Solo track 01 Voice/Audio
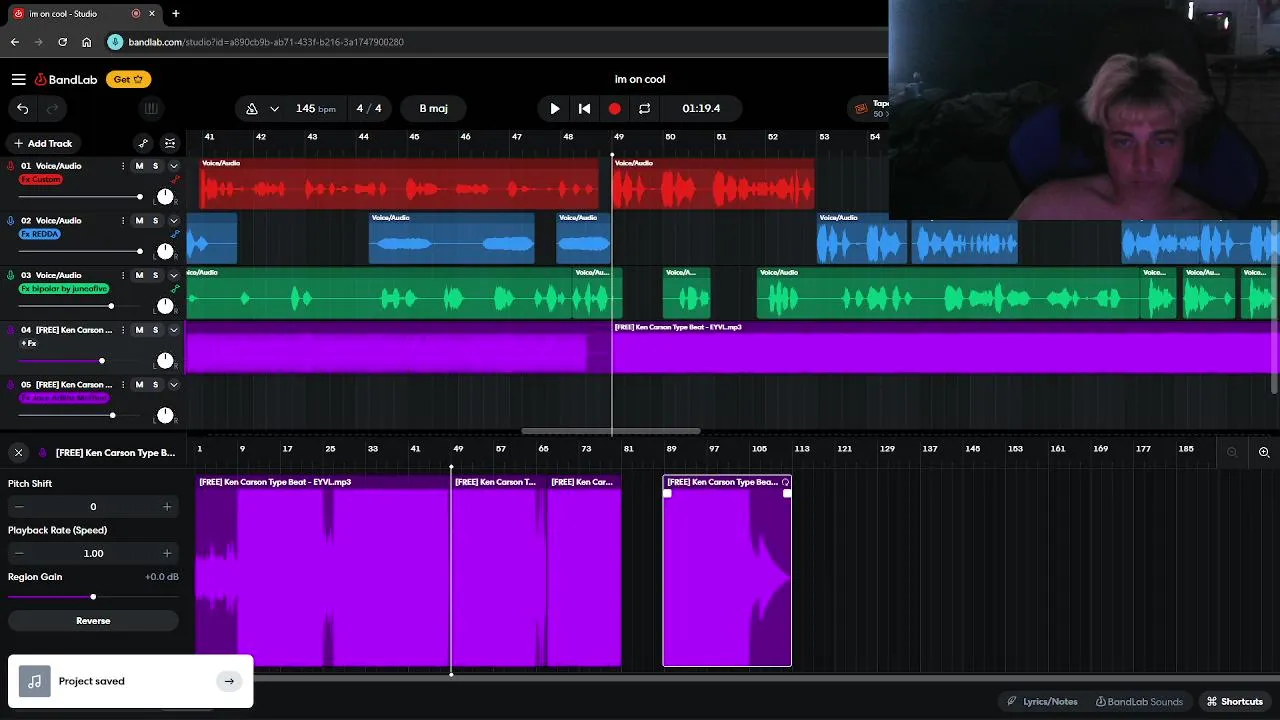Viewport: 1280px width, 720px height. (155, 166)
